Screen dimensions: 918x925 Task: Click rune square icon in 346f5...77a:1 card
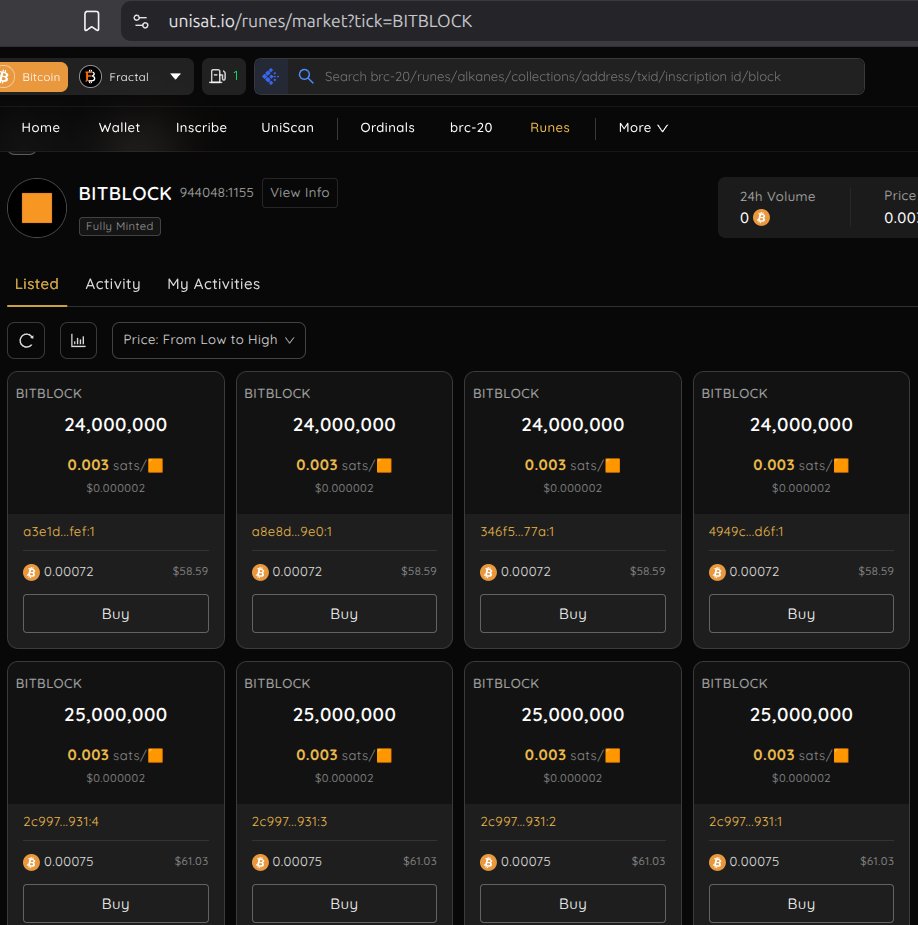[613, 465]
